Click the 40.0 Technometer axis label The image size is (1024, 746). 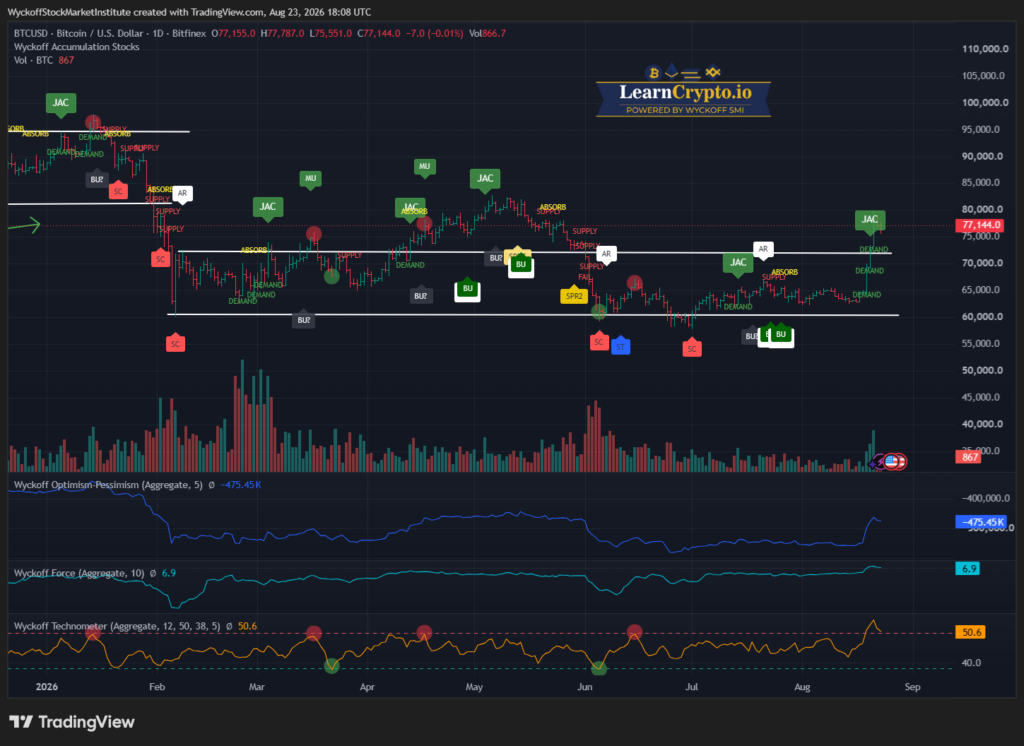[x=971, y=663]
